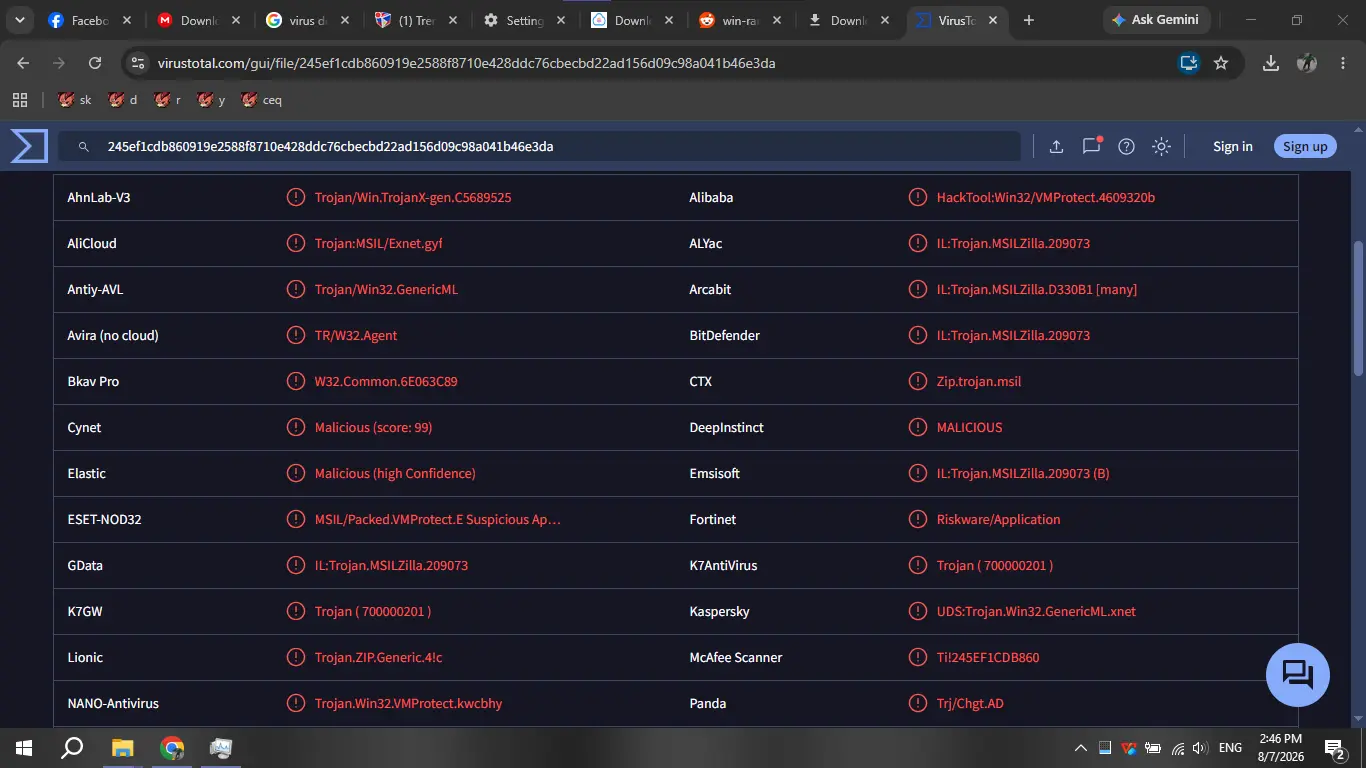Open Chrome downloads icon in toolbar

[x=1271, y=63]
